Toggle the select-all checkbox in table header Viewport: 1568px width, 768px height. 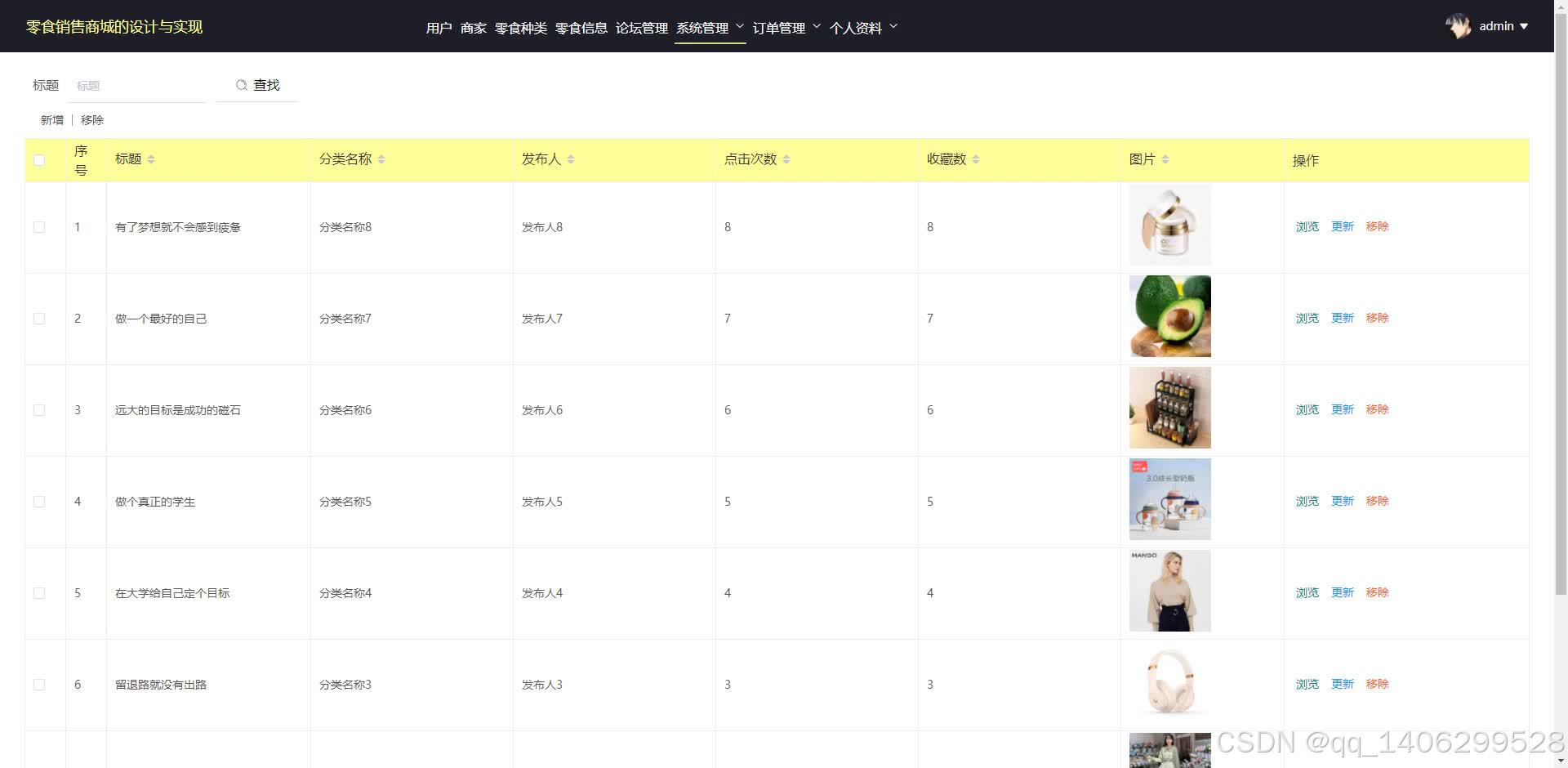[39, 160]
